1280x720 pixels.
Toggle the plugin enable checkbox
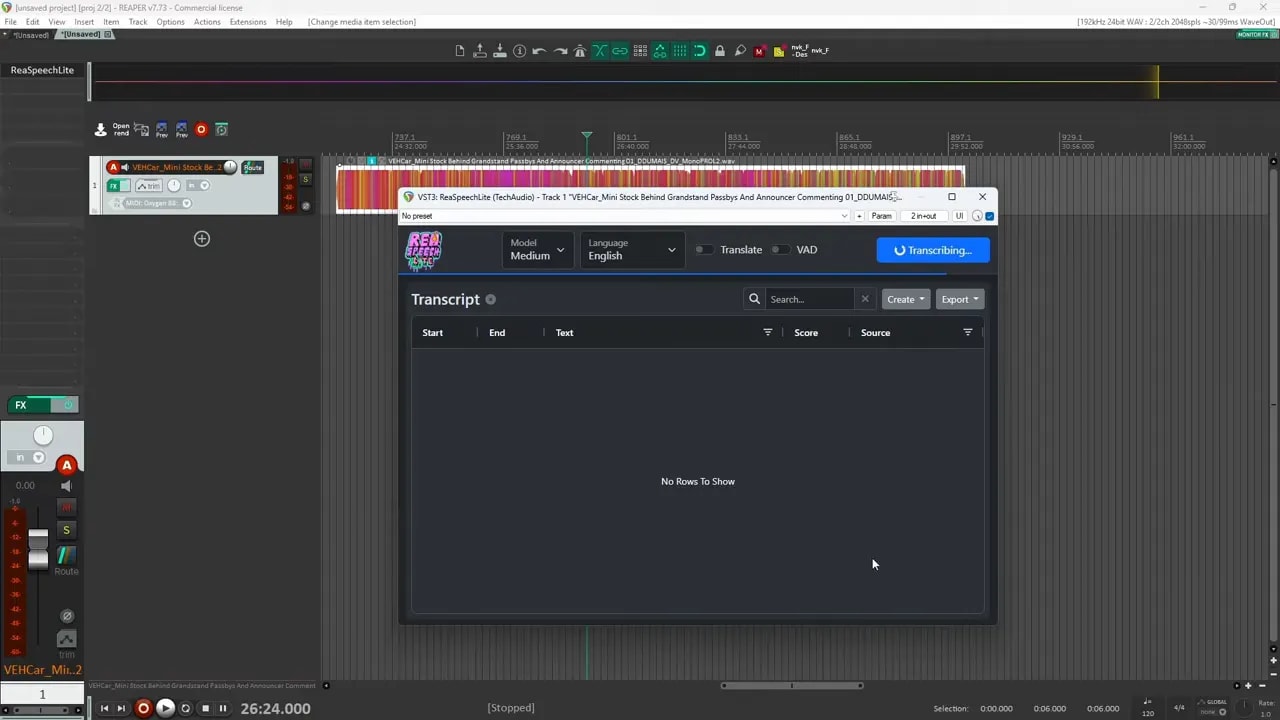990,216
